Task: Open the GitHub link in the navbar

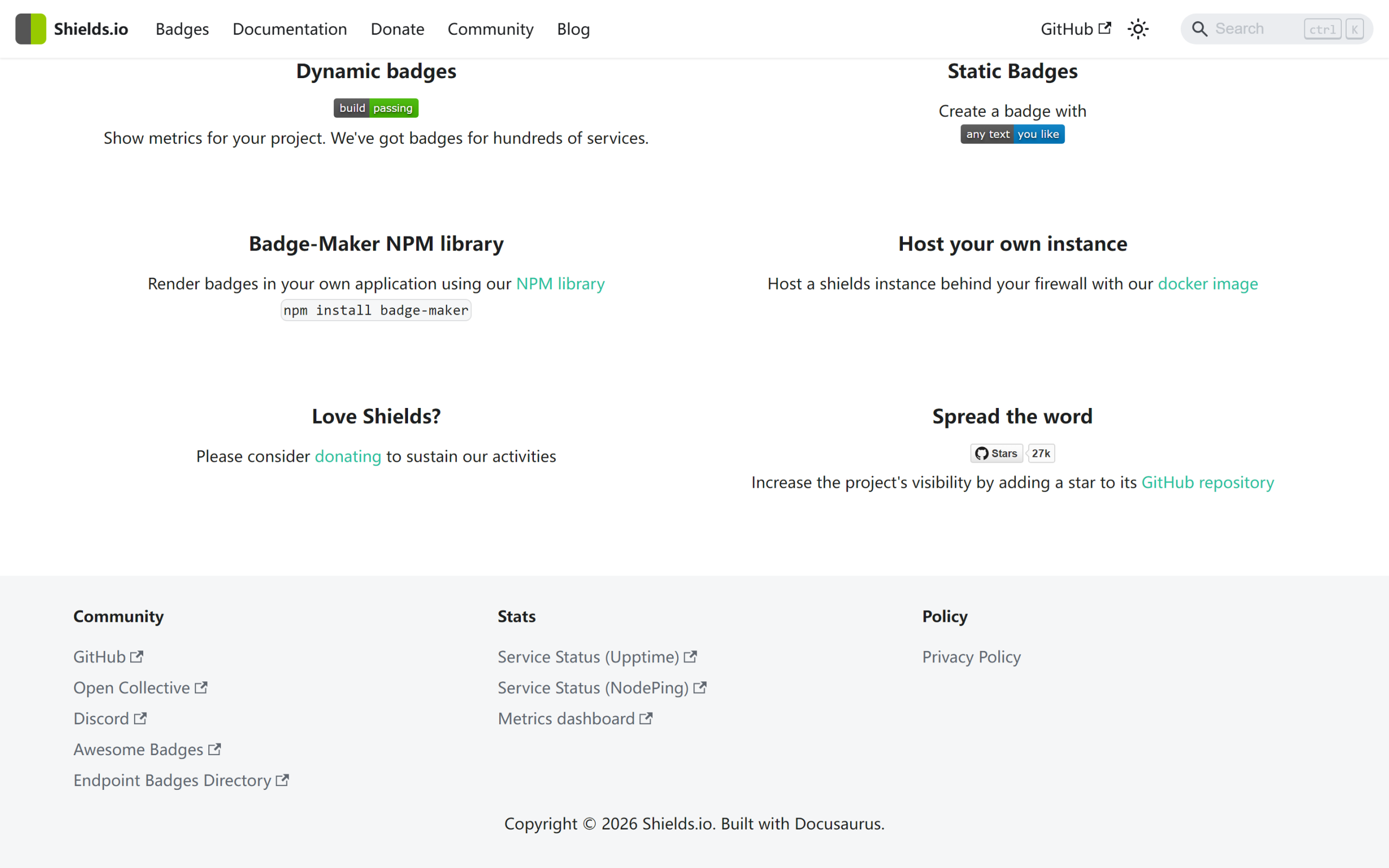Action: (x=1075, y=29)
